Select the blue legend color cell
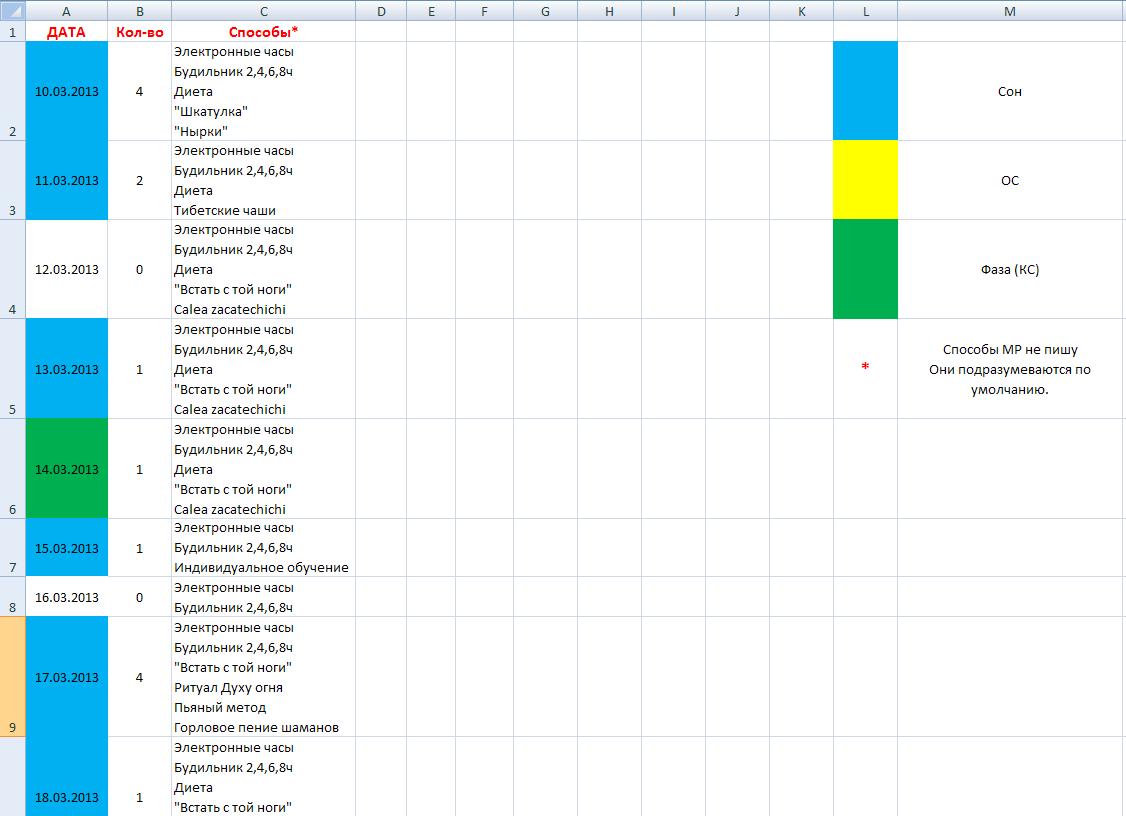1126x816 pixels. coord(865,91)
